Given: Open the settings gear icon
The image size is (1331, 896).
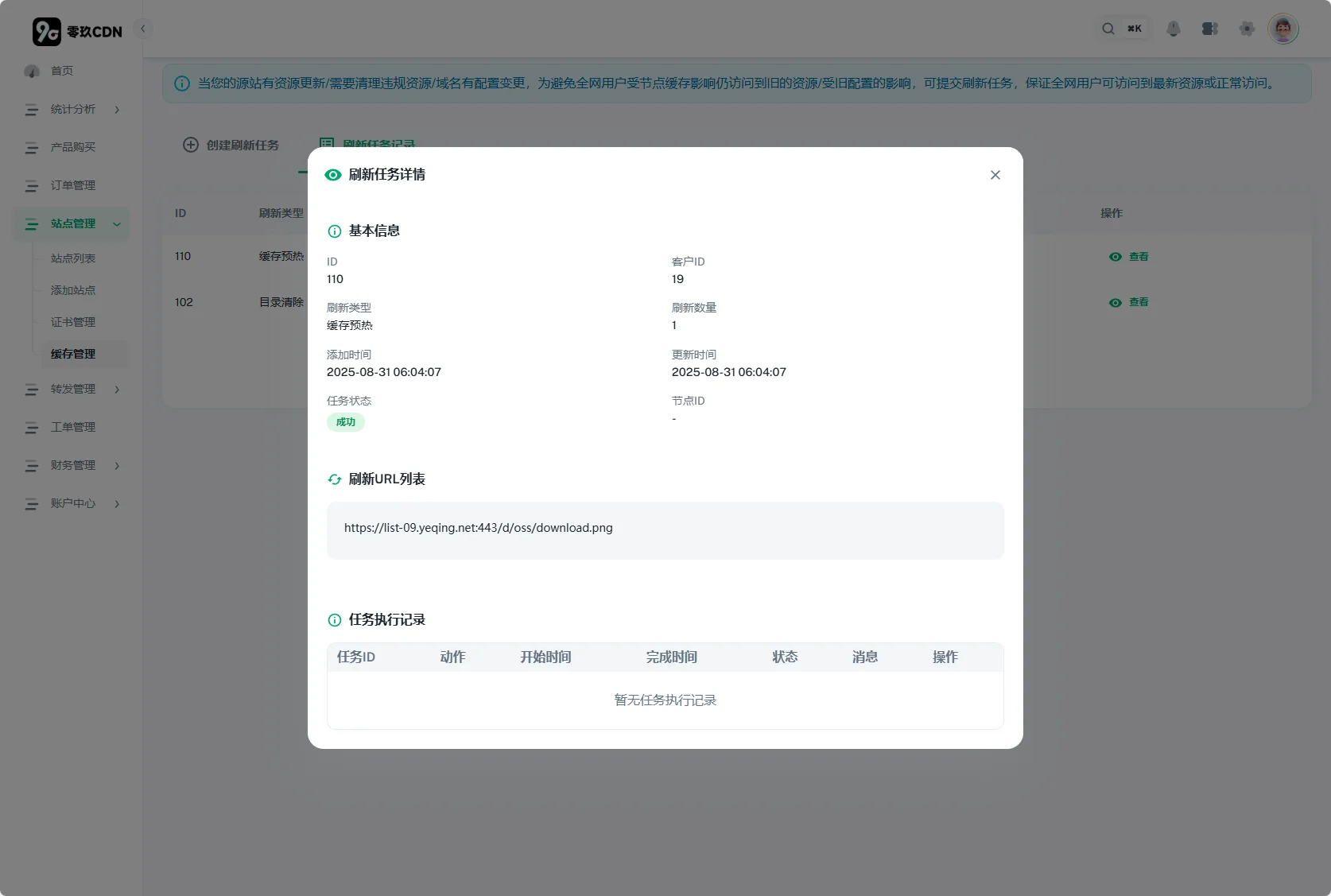Looking at the screenshot, I should click(x=1246, y=29).
